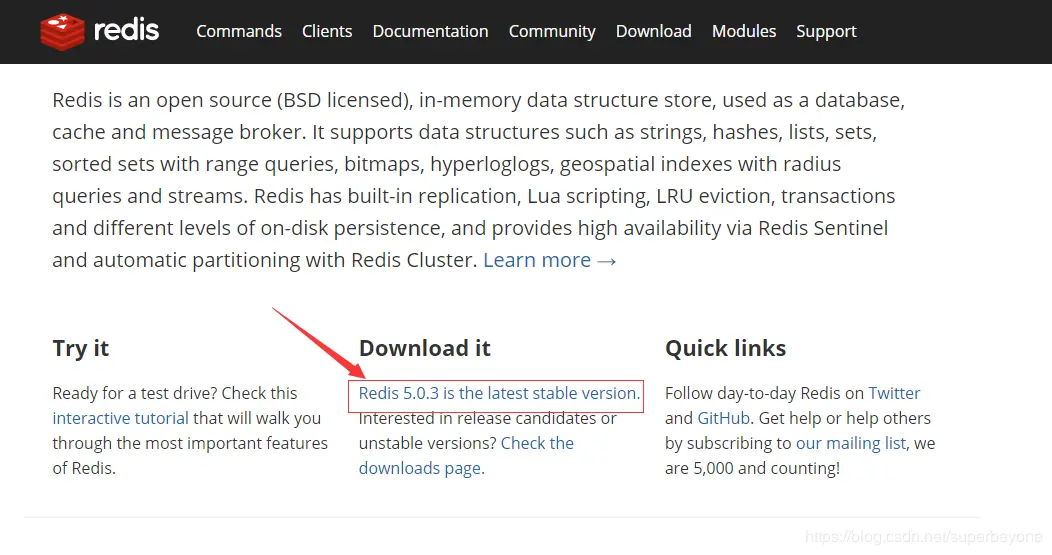Click Redis 5.0.3 latest stable version link
1052x555 pixels.
[x=498, y=393]
